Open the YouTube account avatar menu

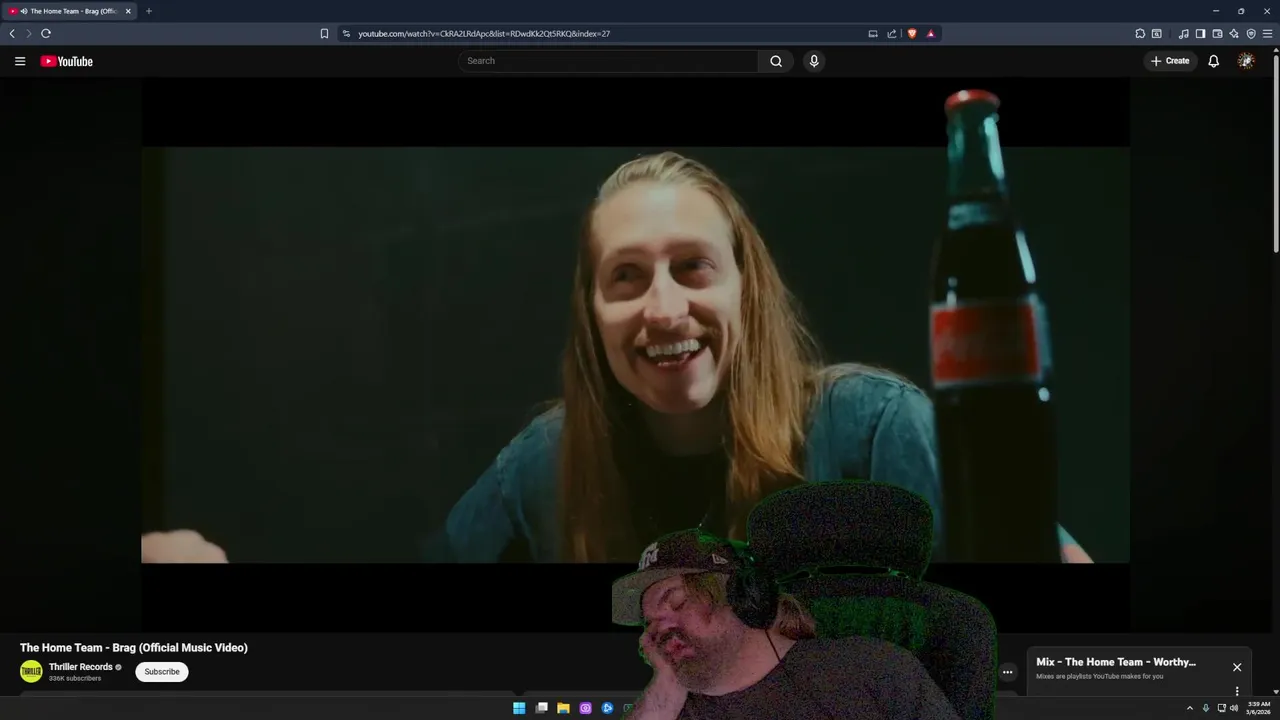coord(1246,61)
